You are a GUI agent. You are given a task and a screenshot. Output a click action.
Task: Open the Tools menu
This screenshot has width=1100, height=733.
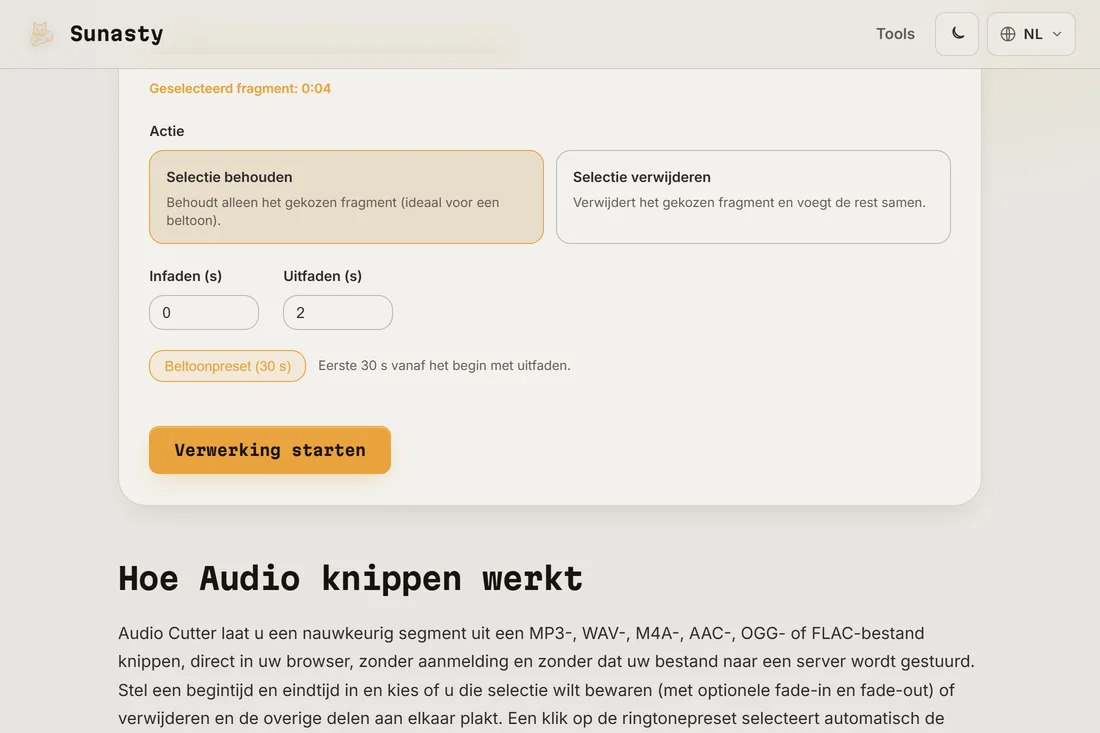point(895,34)
